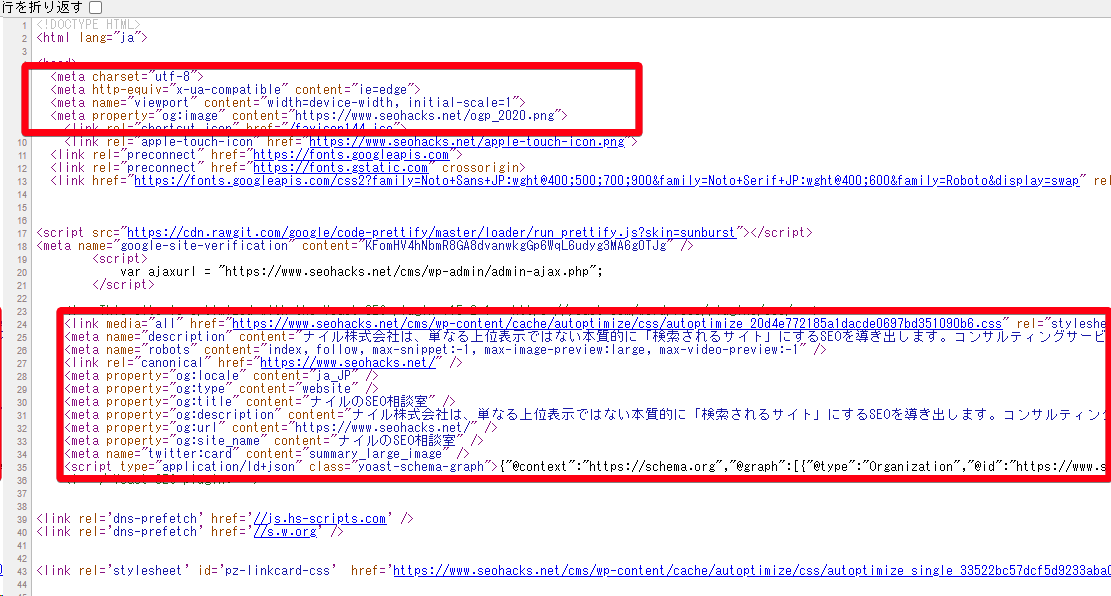Click the google-site-verification meta line
Image resolution: width=1111 pixels, height=596 pixels.
[365, 246]
